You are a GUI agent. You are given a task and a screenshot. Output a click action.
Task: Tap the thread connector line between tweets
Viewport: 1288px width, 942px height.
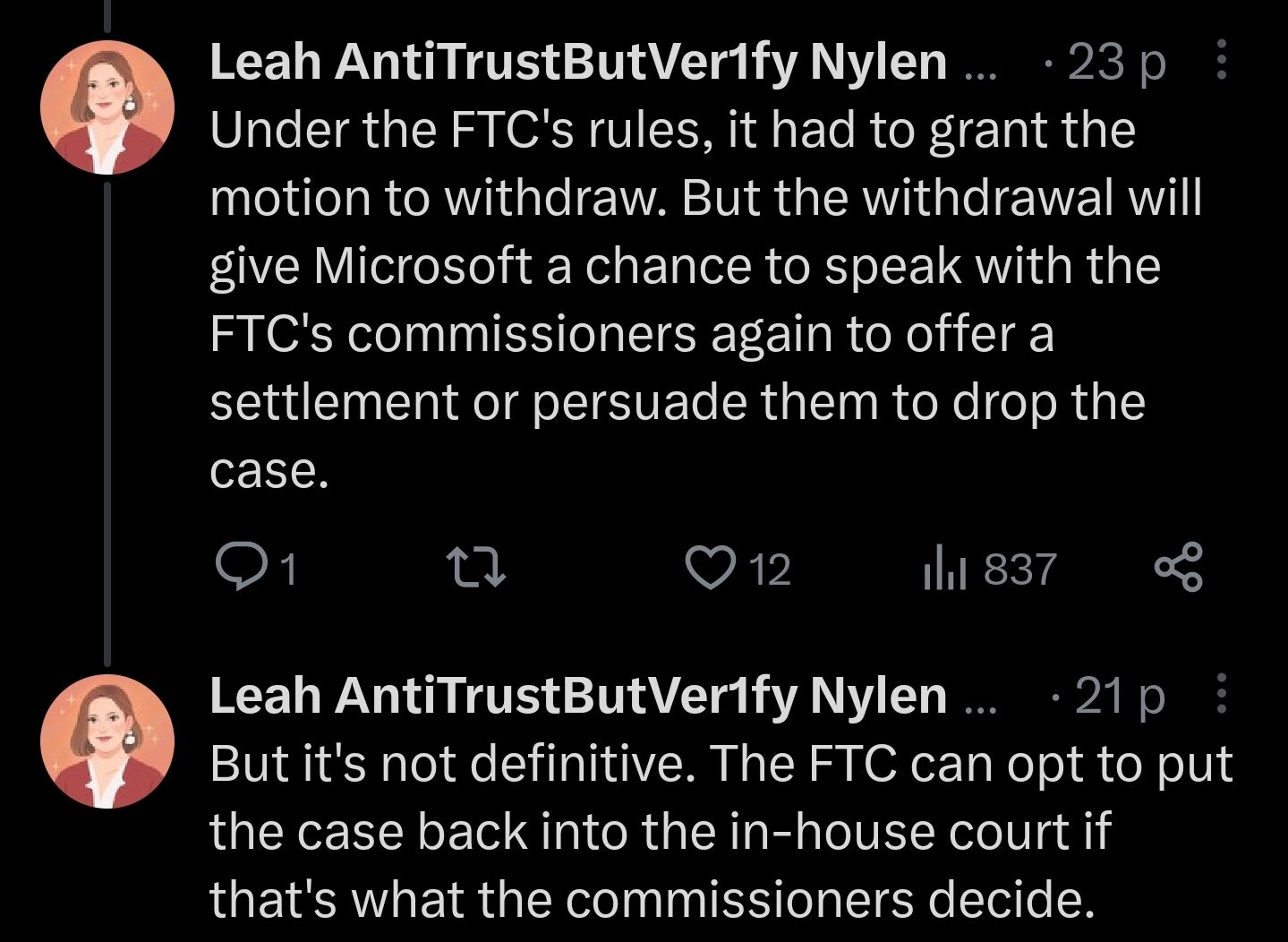107,424
